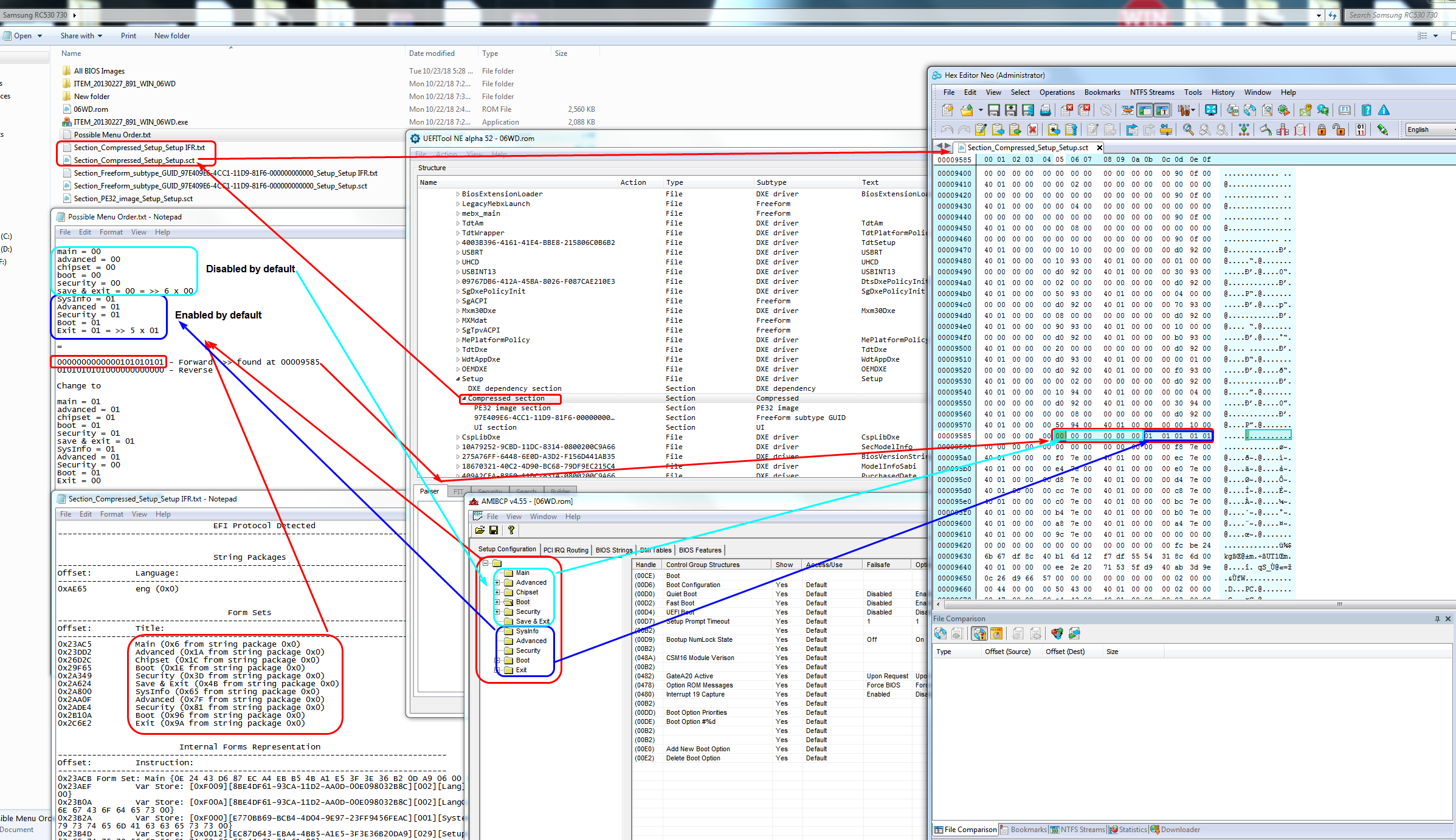
Task: Click open folder icon in AMIBCP toolbar
Action: [x=480, y=530]
